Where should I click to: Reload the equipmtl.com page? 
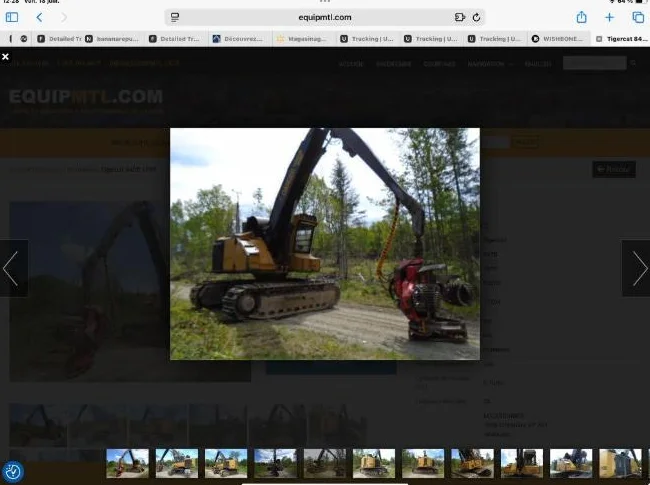point(476,17)
